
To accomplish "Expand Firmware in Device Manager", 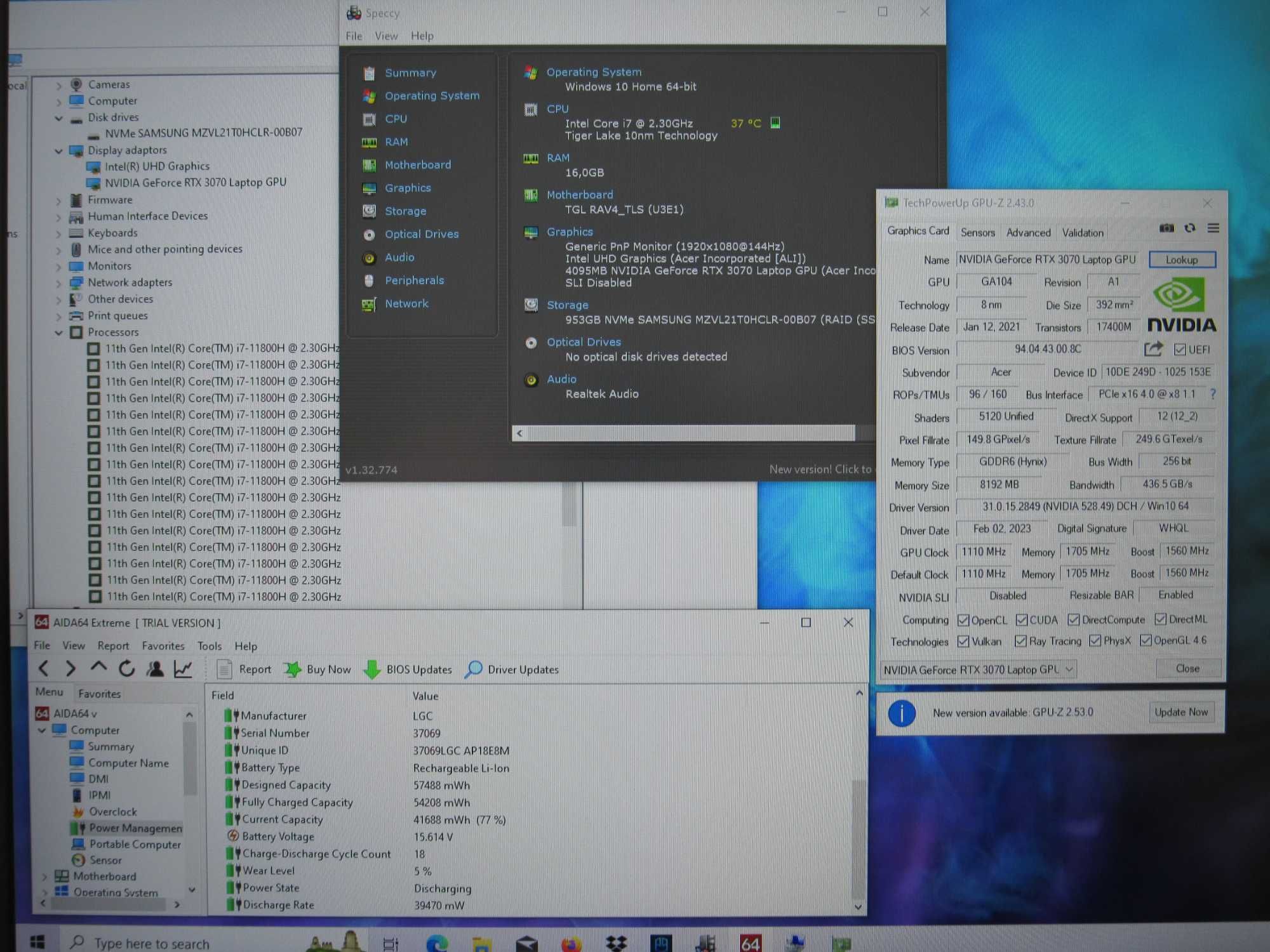I will (59, 201).
